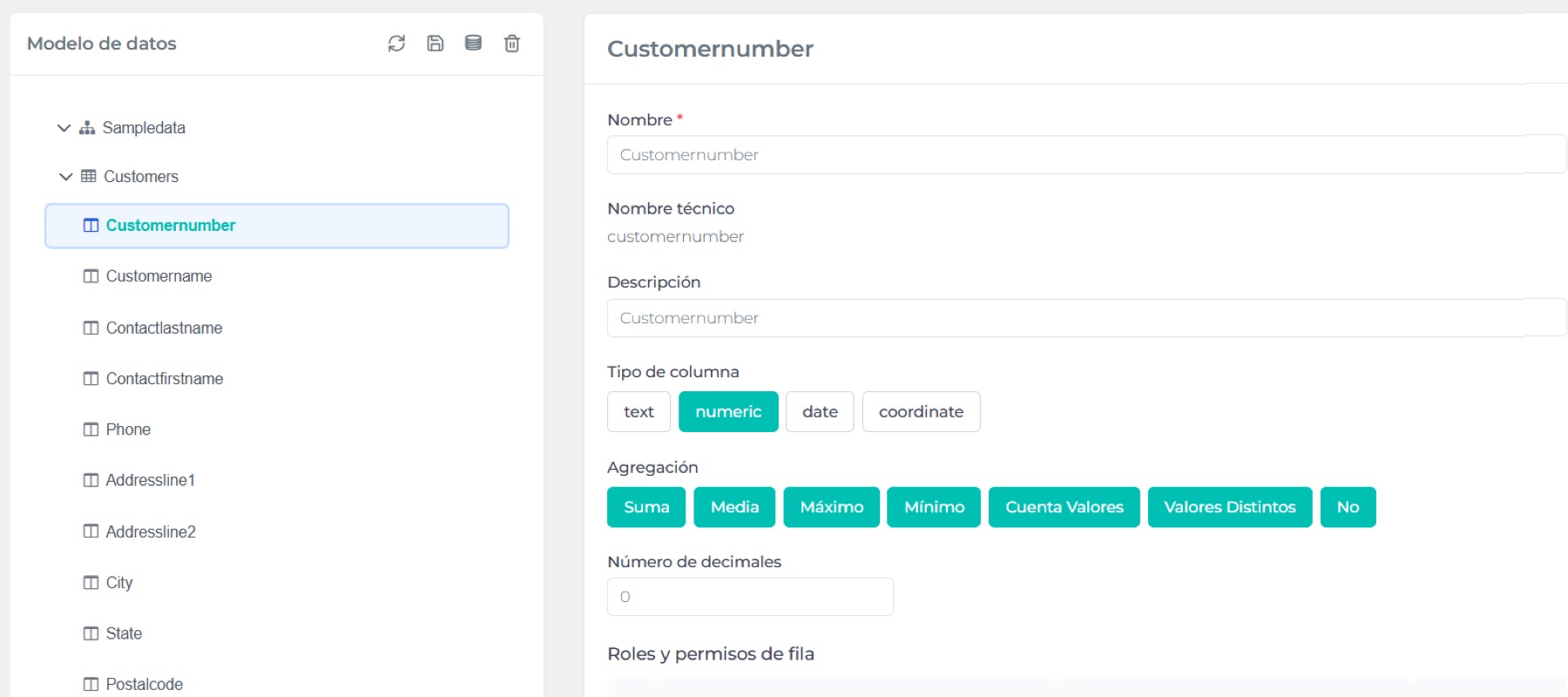The image size is (1568, 697).
Task: Choose the coordinate column type
Action: point(921,412)
